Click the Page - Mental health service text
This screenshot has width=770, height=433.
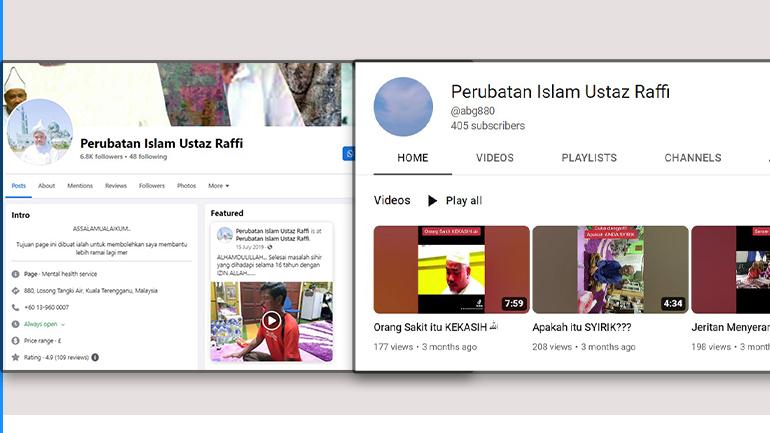(60, 274)
